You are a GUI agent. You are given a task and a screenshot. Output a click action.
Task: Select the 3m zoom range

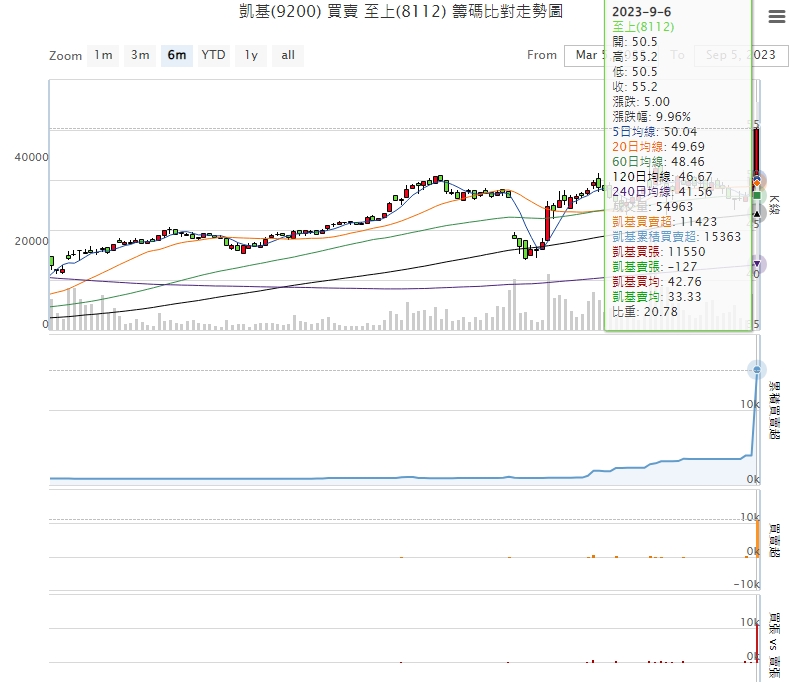140,55
